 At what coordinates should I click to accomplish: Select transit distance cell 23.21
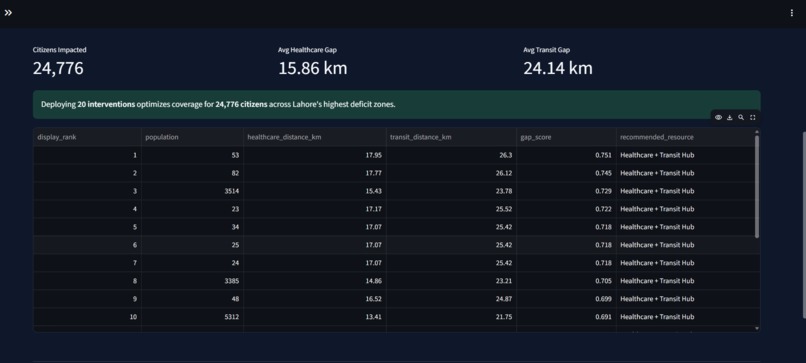(451, 281)
